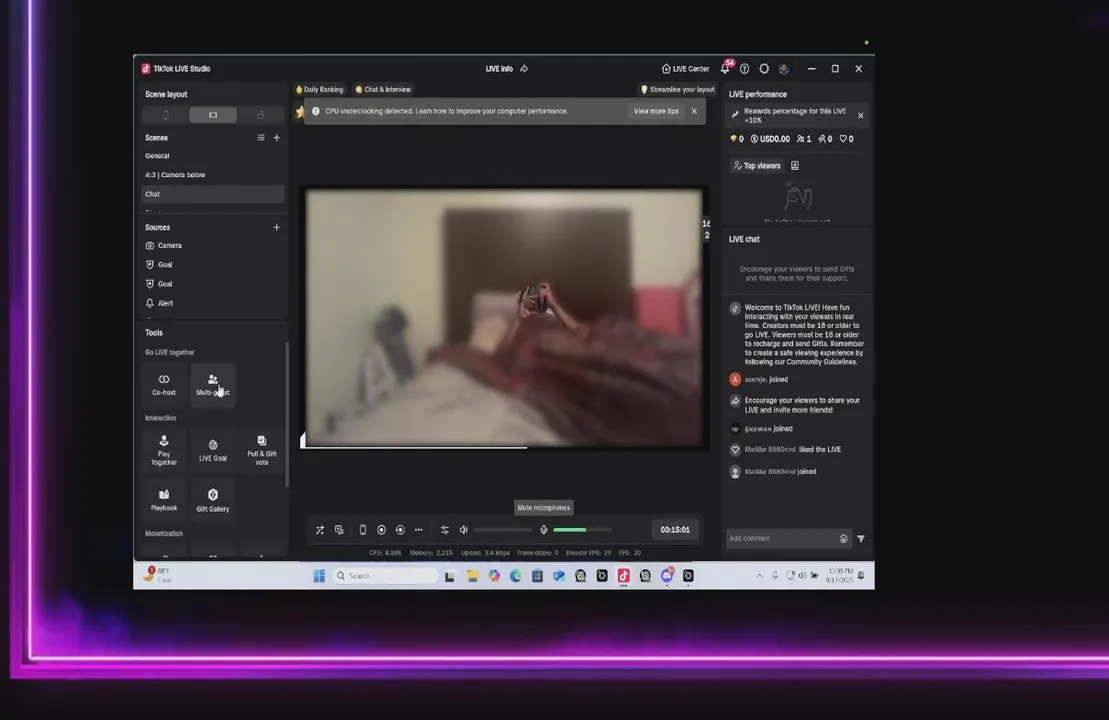Click the Windows taskbar Search box
This screenshot has height=720, width=1109.
385,576
